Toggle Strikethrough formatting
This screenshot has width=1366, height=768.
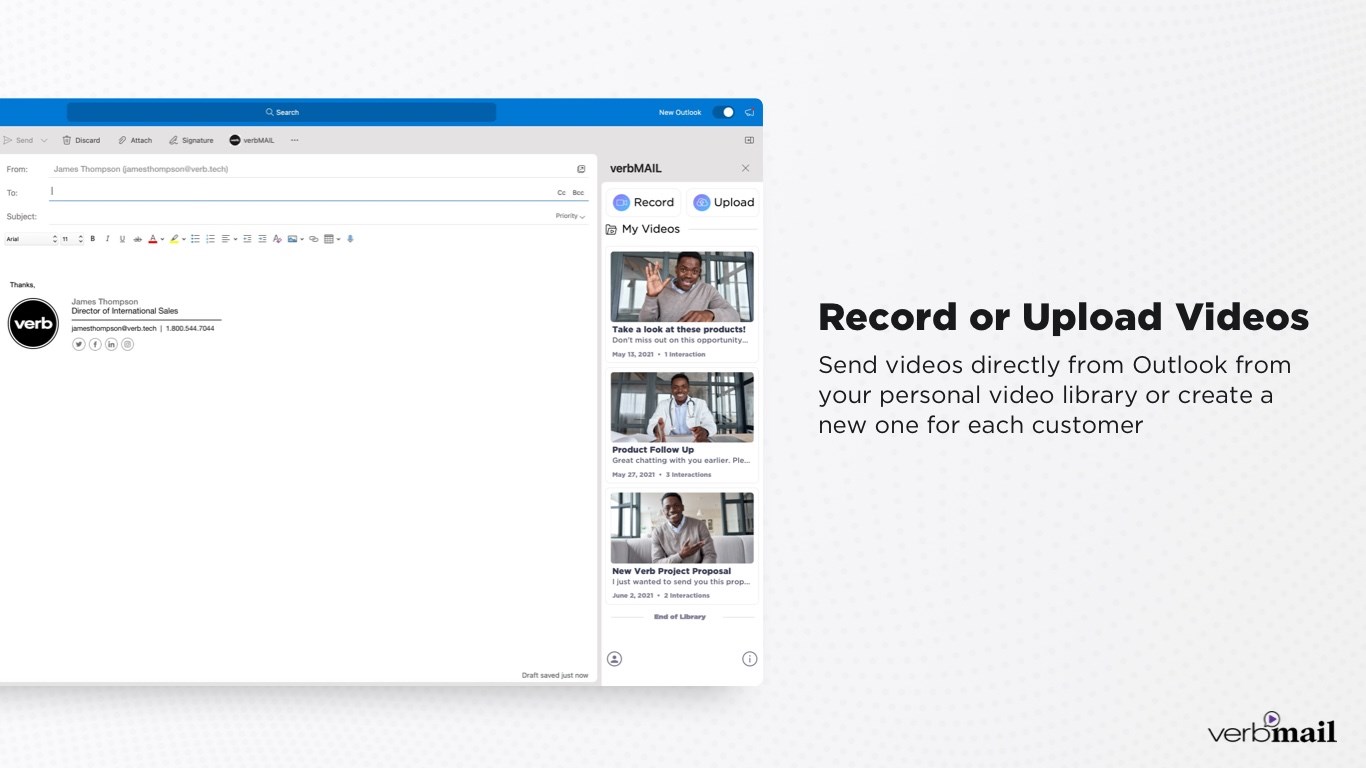pos(137,239)
